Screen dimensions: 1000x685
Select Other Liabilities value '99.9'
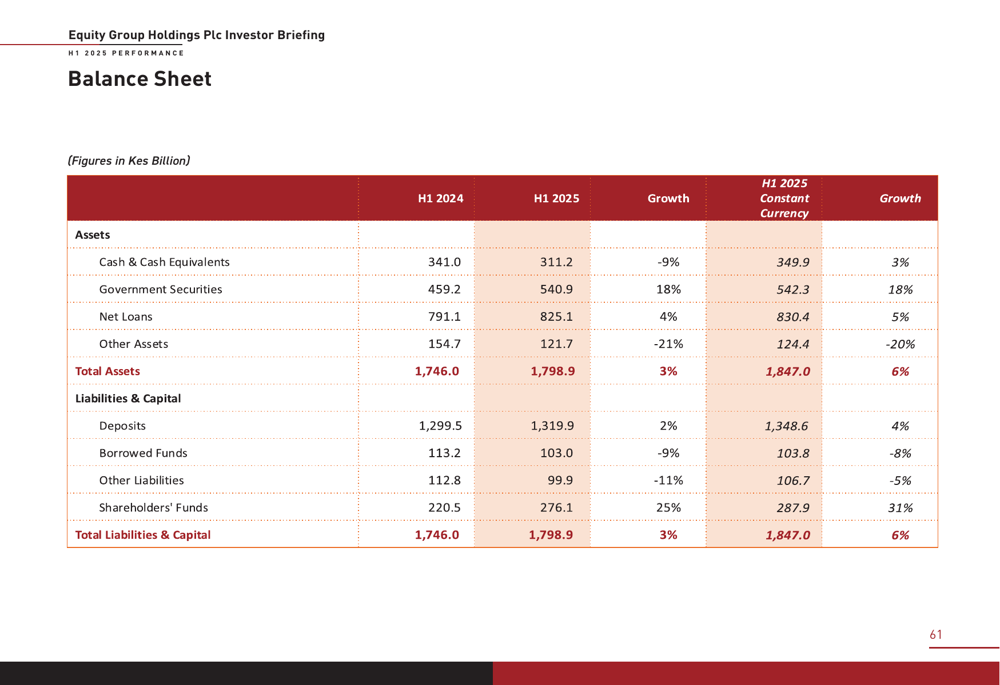[x=560, y=481]
